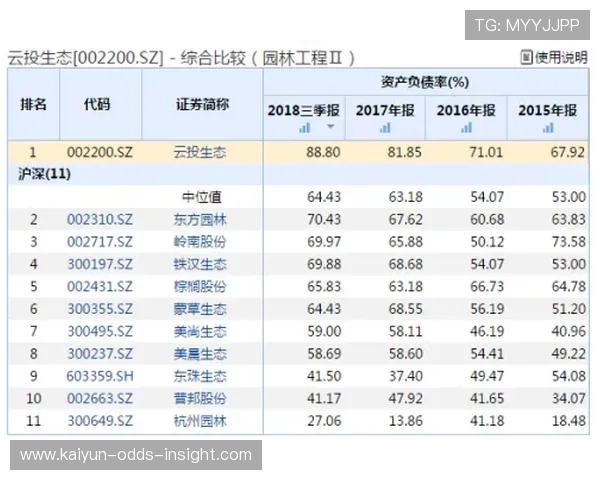
Task: Open the 东珠生态 security name link
Action: point(200,376)
